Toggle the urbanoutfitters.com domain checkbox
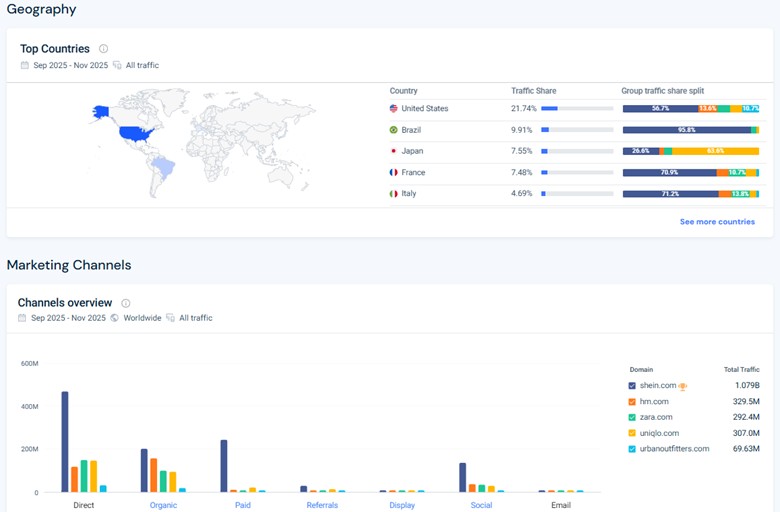 (x=632, y=449)
